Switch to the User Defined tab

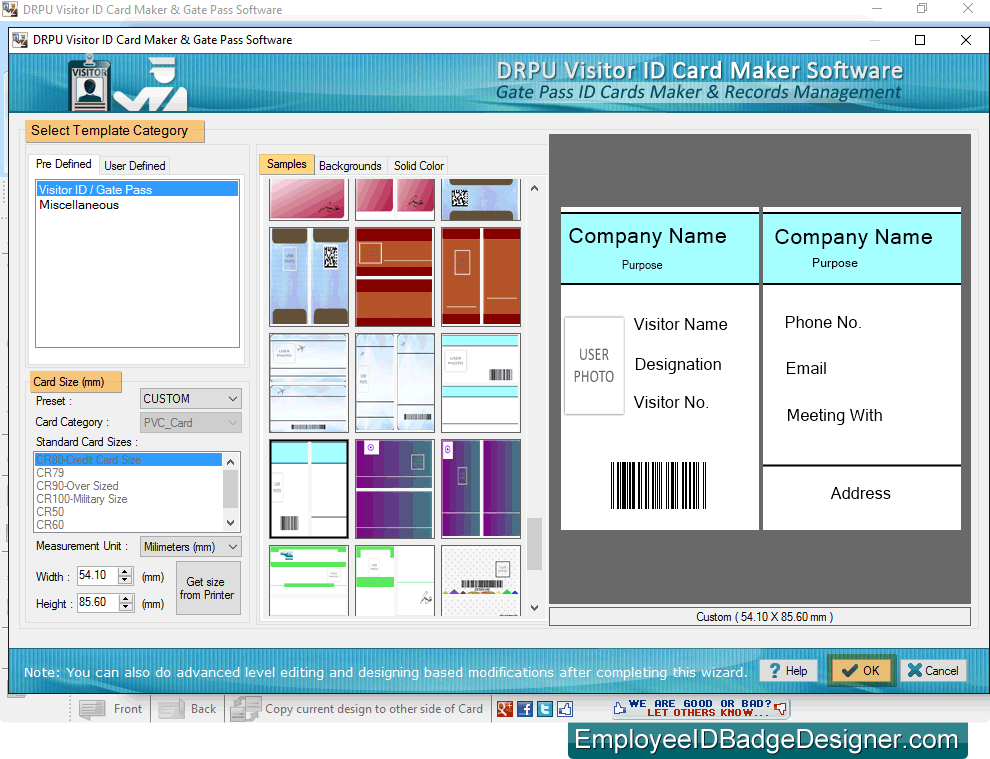click(x=134, y=165)
